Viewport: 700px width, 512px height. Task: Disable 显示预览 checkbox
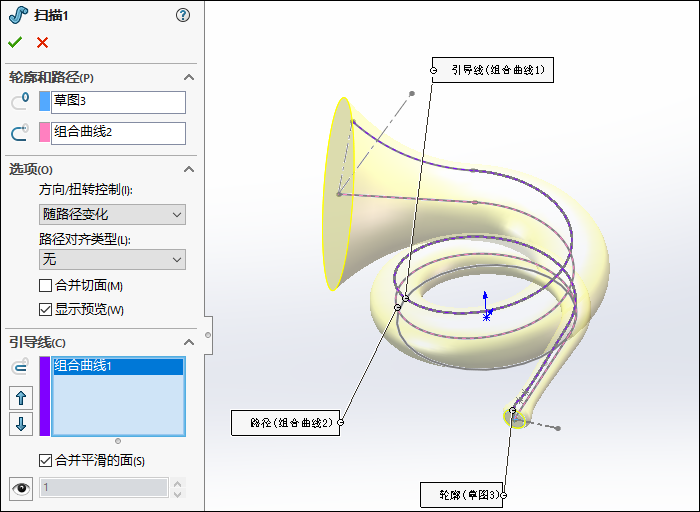[45, 309]
